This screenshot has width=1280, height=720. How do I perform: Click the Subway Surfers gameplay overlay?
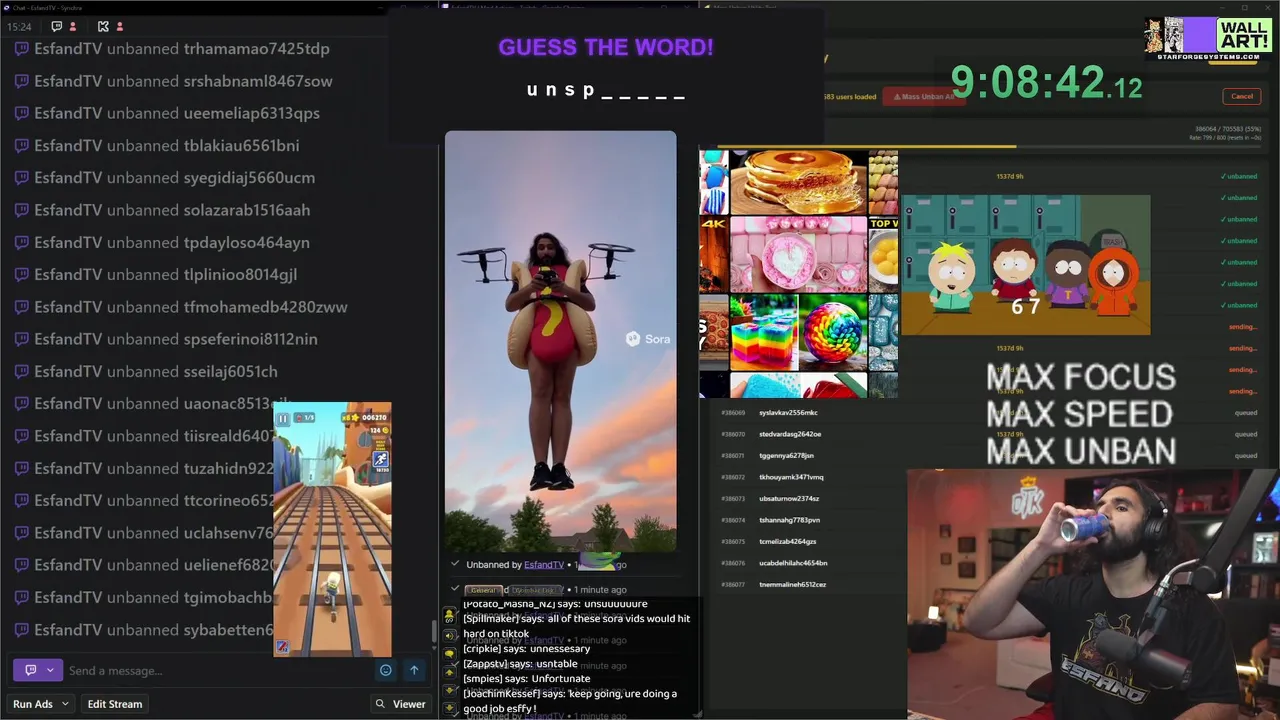pos(332,530)
